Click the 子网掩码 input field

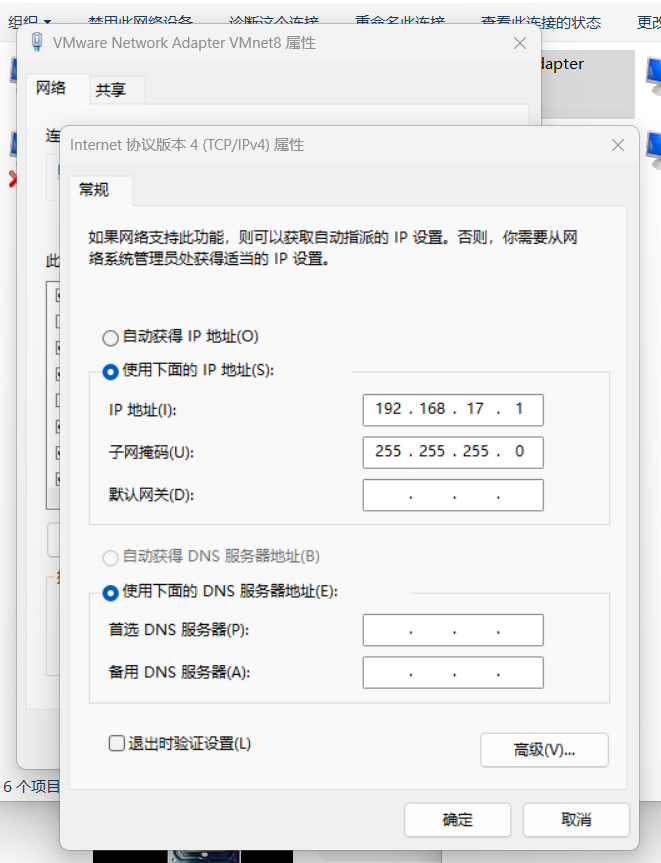[453, 452]
